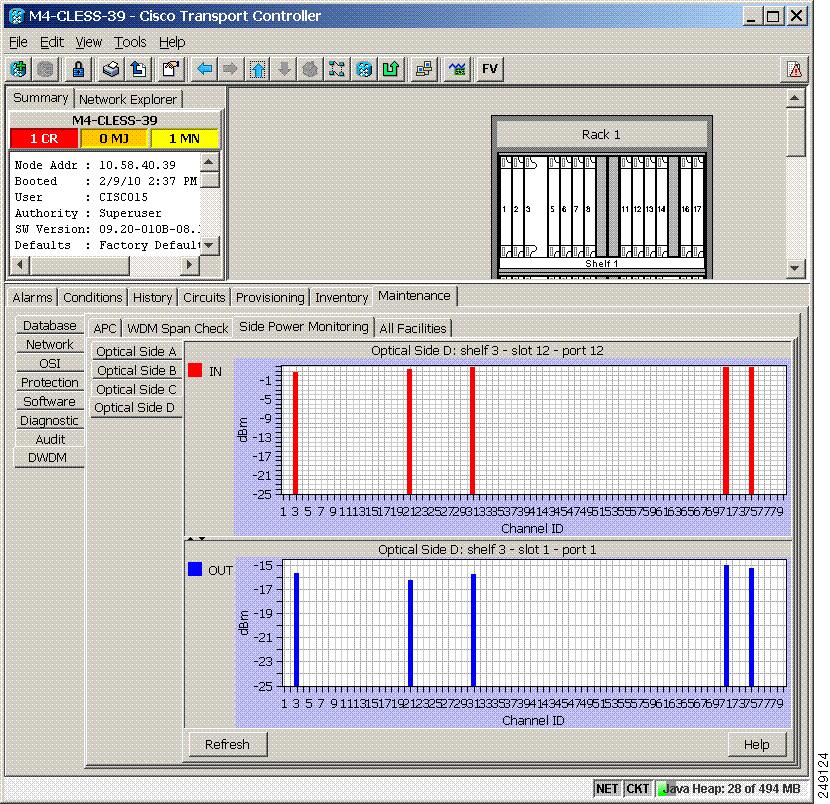Click the add node toolbar icon
The image size is (830, 804).
[19, 69]
